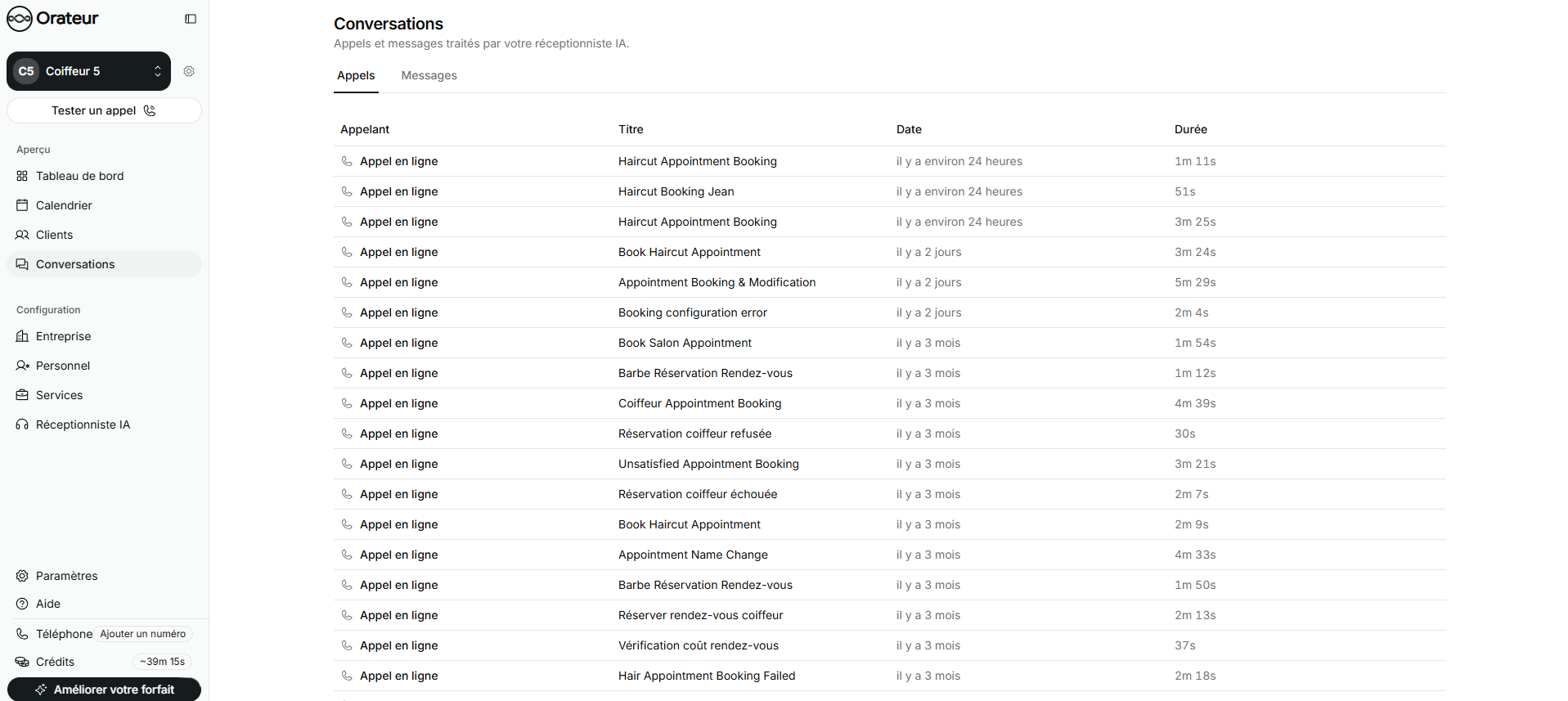Viewport: 1568px width, 701px height.
Task: Click phone icon of Hair Appointment Booking Failed row
Action: [x=347, y=676]
